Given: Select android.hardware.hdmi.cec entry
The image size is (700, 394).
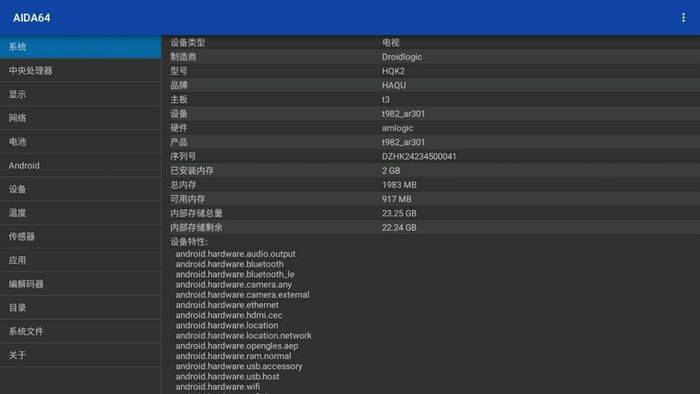Looking at the screenshot, I should pyautogui.click(x=229, y=315).
